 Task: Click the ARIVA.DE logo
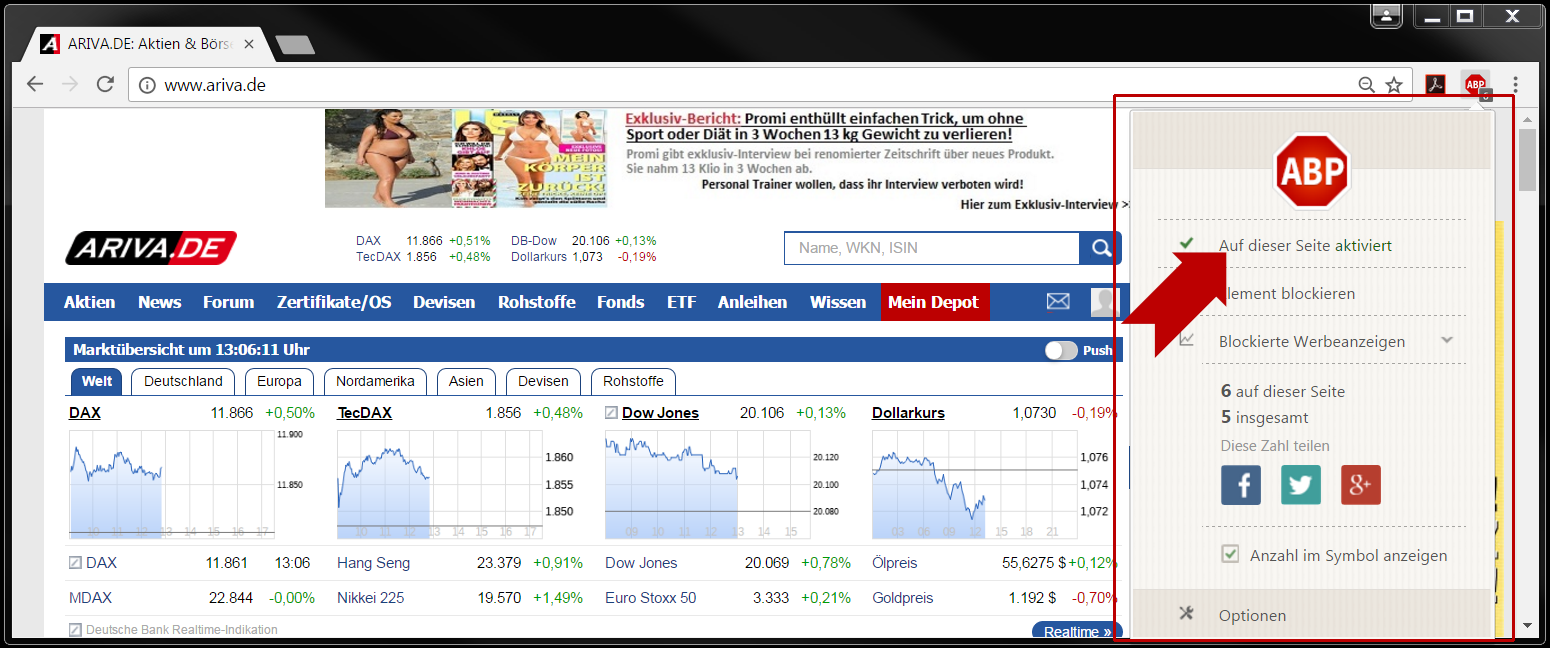(151, 248)
